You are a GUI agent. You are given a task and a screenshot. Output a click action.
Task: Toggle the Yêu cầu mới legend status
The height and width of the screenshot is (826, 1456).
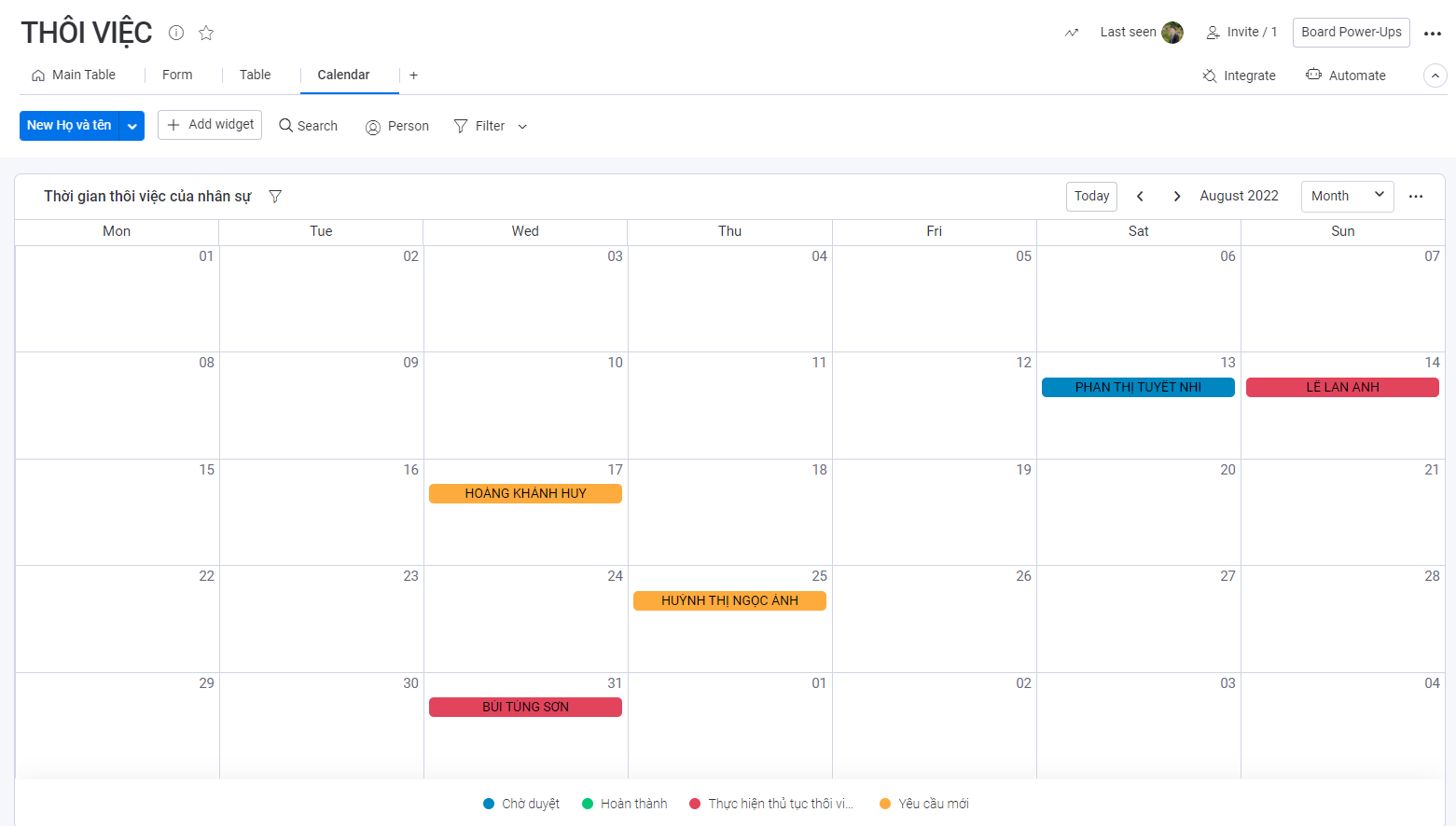923,804
